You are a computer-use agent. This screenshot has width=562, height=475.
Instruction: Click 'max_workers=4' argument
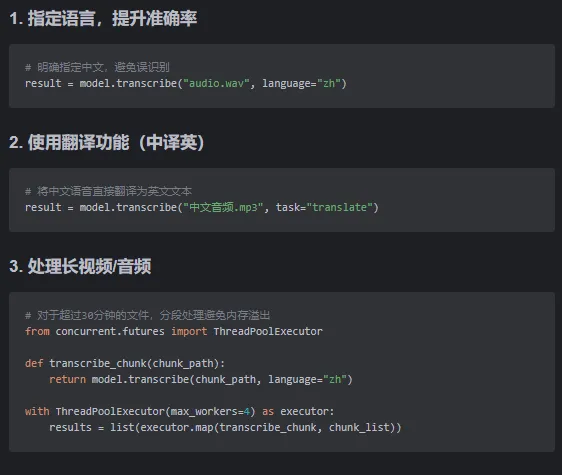point(210,411)
